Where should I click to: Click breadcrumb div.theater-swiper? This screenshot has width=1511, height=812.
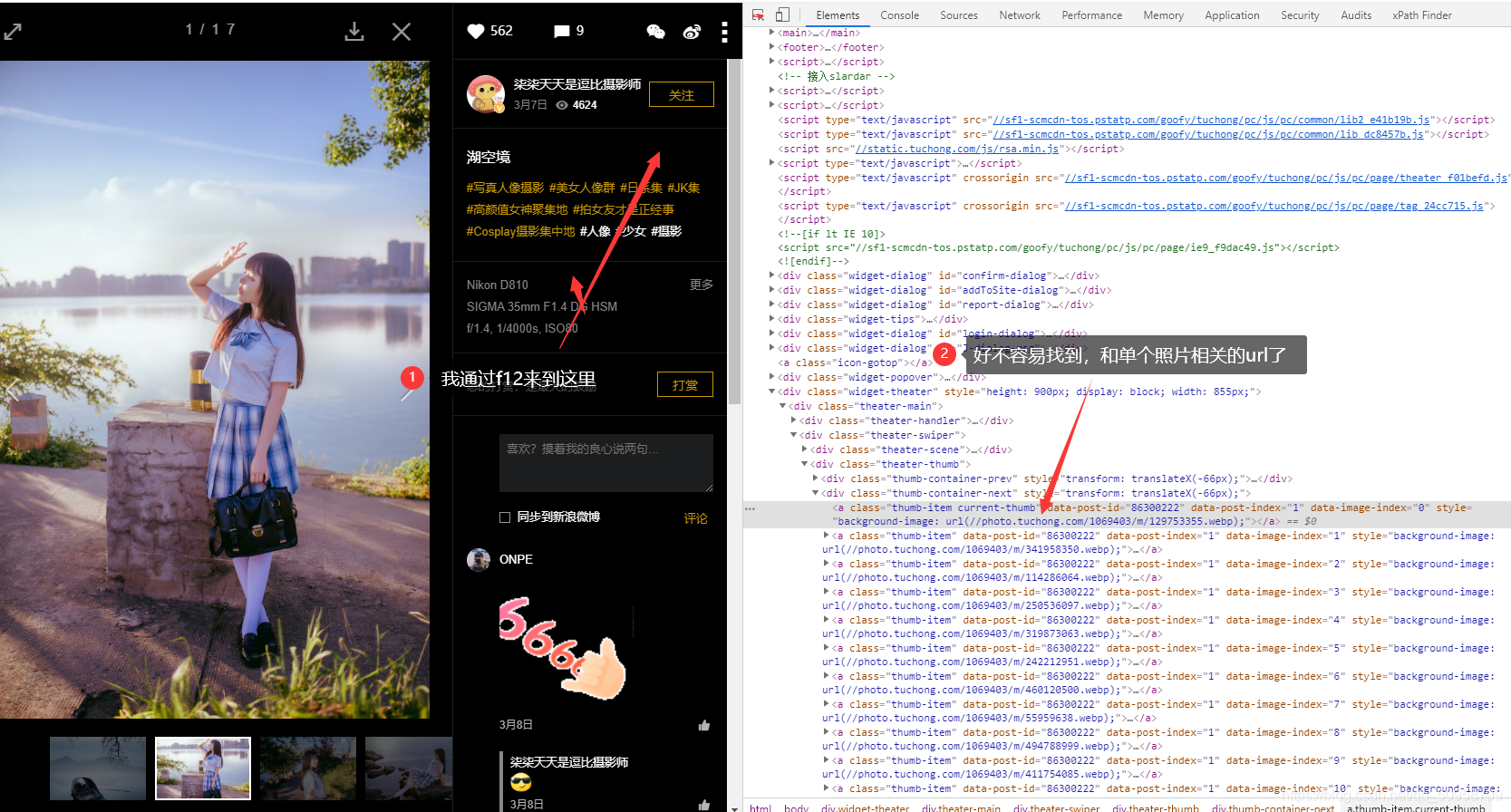click(1056, 807)
